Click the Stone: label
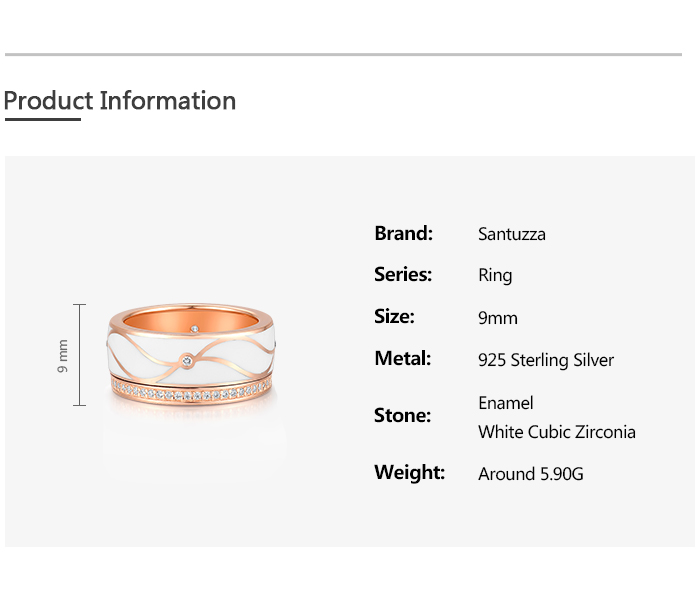Screen dimensions: 700x607 402,416
